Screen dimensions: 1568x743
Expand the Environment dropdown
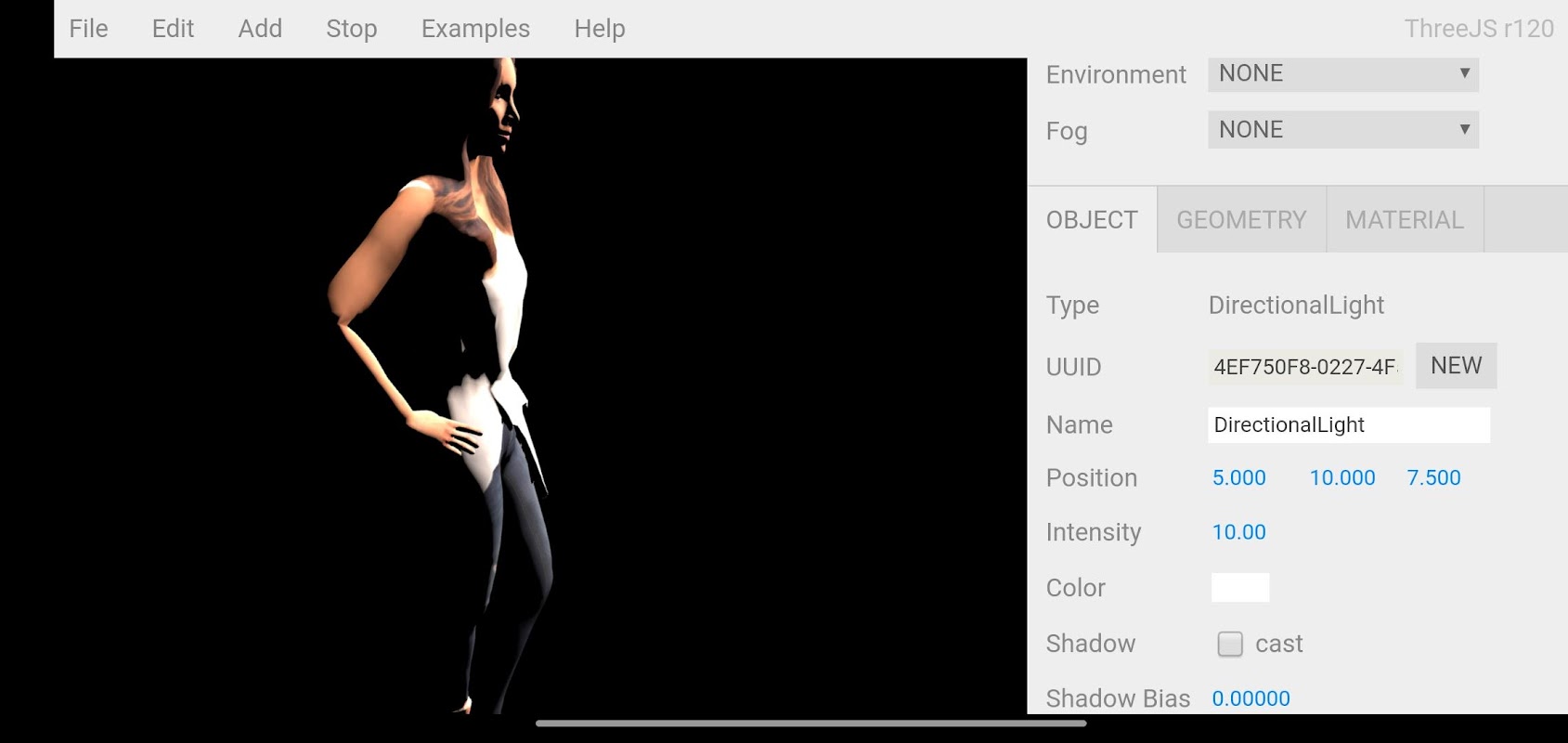pos(1342,74)
